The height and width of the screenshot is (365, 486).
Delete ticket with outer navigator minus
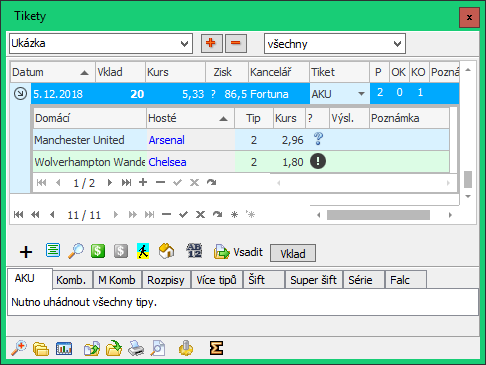166,214
